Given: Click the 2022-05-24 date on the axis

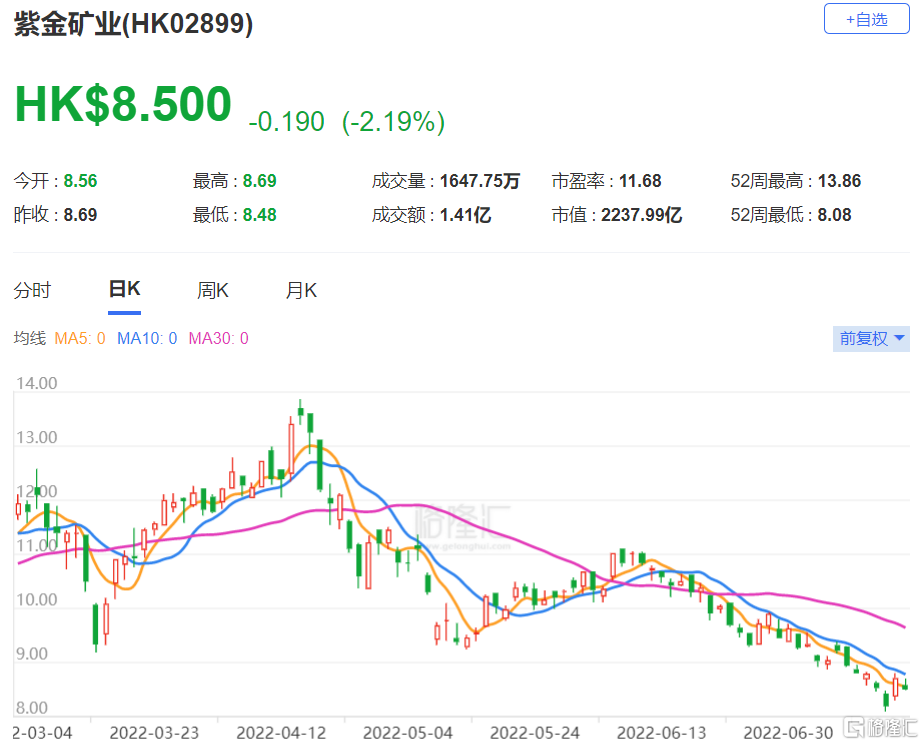Looking at the screenshot, I should (x=534, y=733).
